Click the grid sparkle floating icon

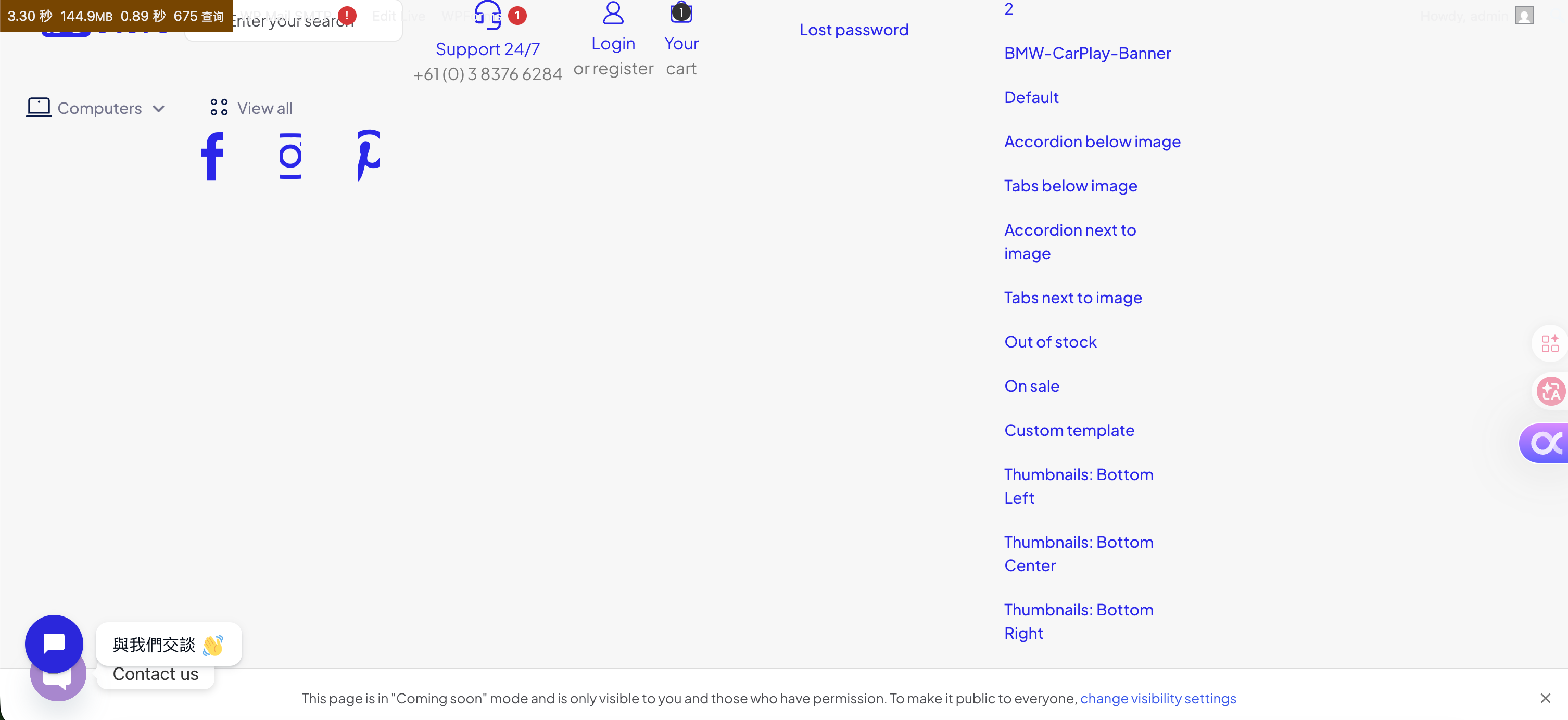point(1550,343)
